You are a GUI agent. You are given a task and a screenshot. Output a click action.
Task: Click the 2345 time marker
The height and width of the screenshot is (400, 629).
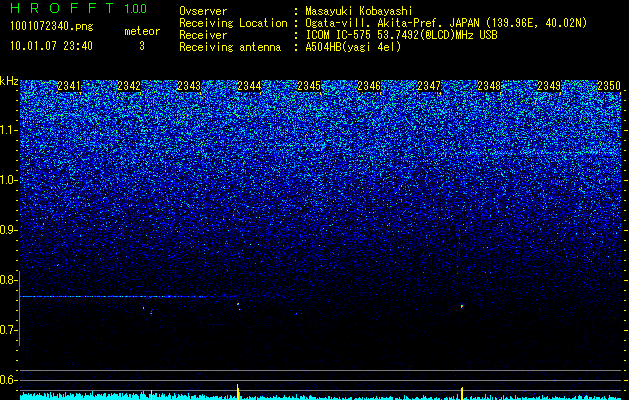tap(309, 86)
